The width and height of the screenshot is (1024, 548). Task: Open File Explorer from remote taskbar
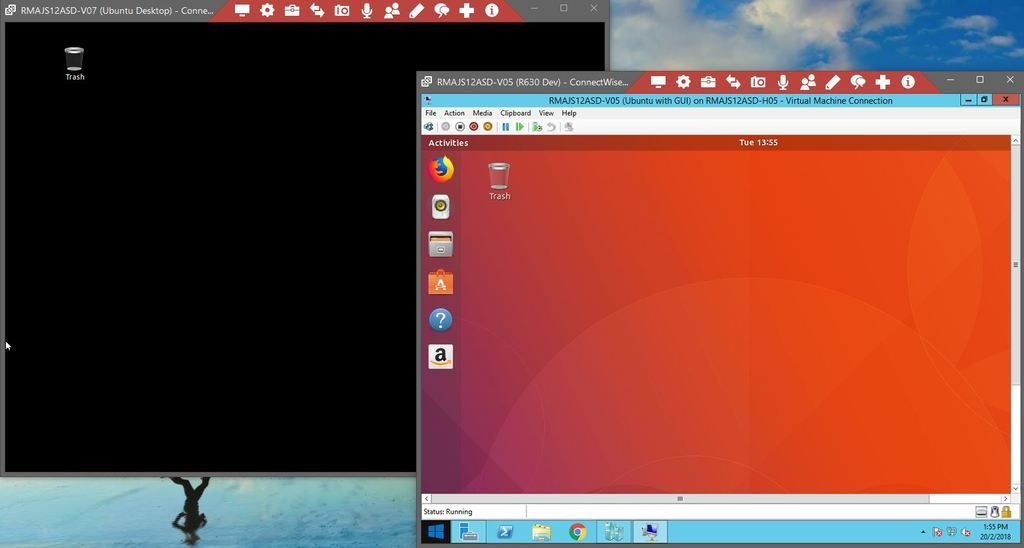541,532
